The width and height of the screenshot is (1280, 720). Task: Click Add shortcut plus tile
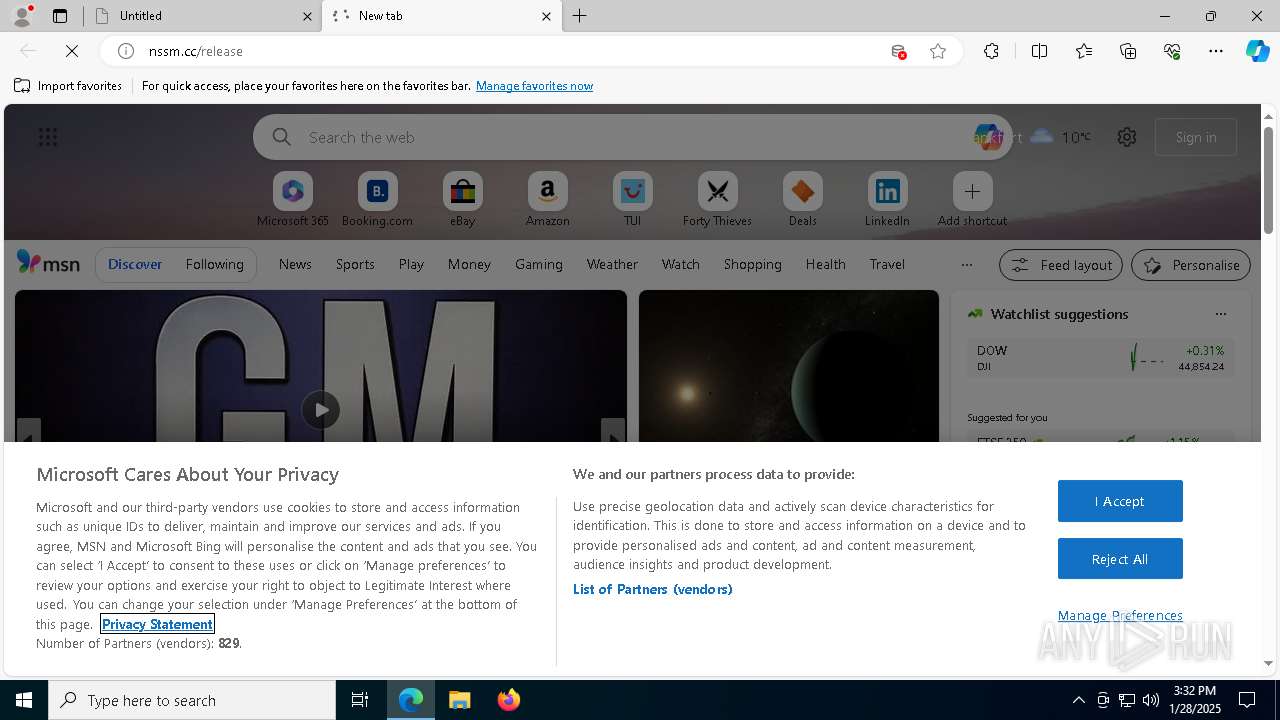972,199
